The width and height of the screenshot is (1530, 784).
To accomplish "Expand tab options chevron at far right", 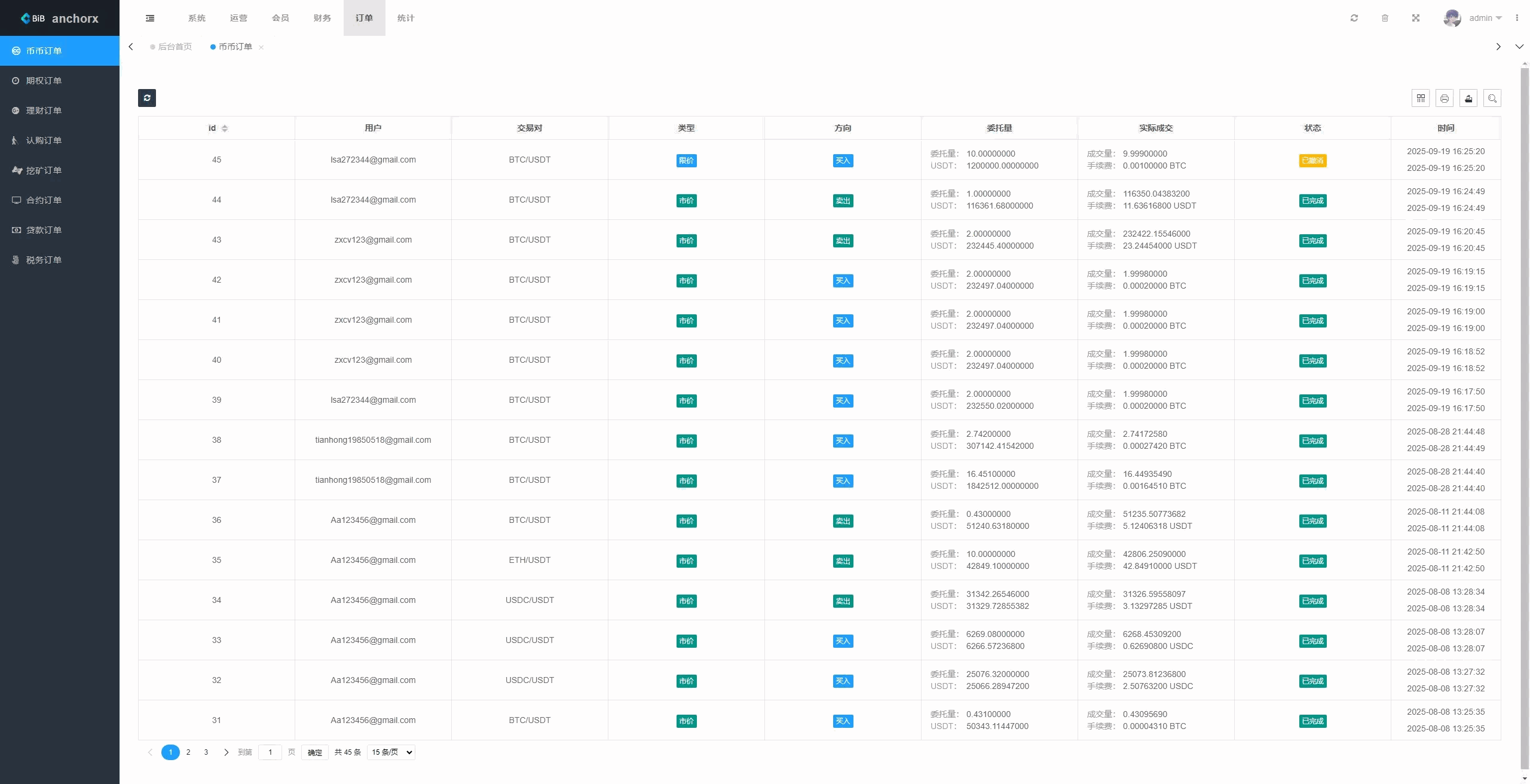I will click(1519, 47).
